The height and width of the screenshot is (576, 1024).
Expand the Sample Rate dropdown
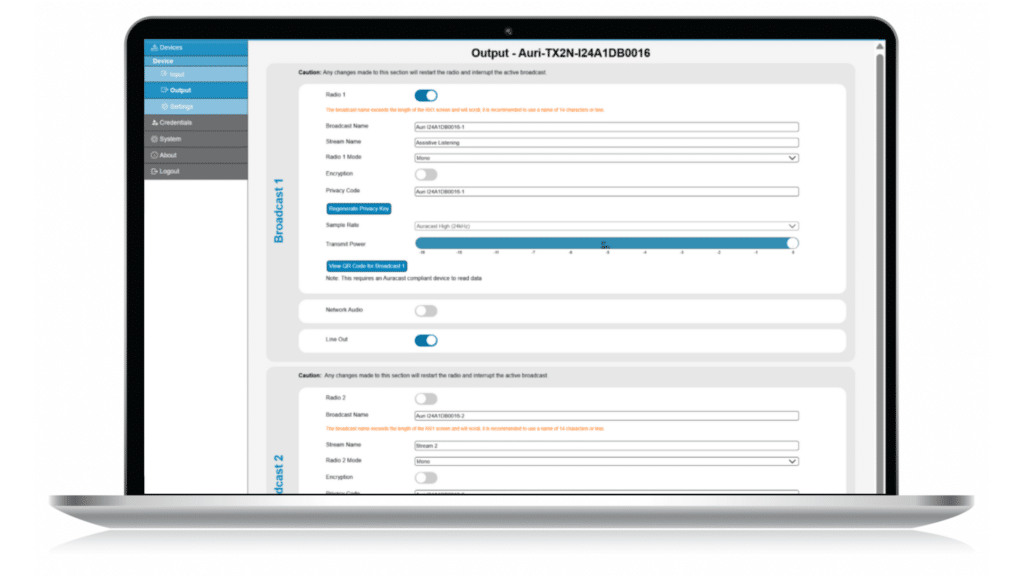click(606, 227)
